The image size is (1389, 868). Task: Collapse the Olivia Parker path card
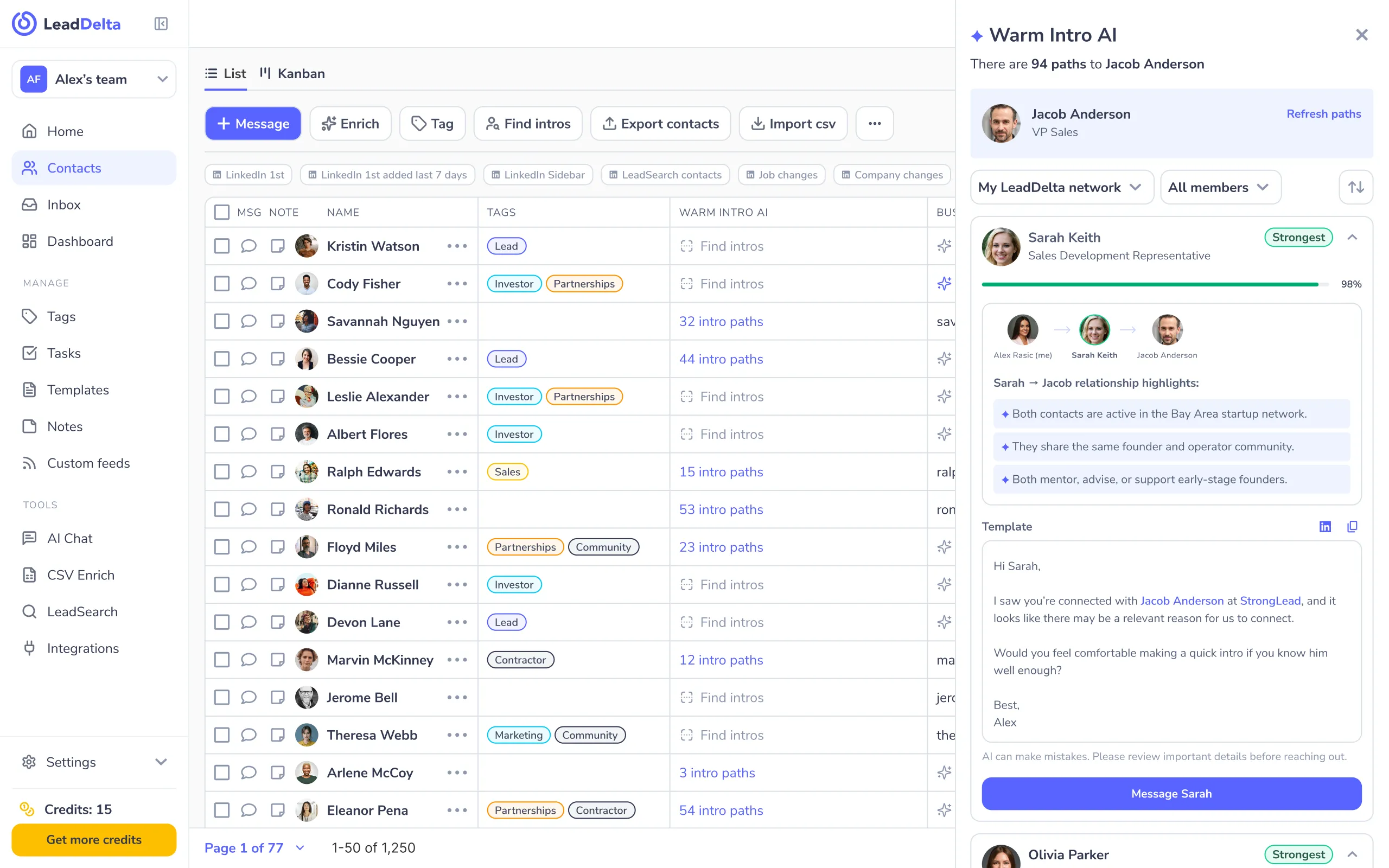[x=1352, y=854]
